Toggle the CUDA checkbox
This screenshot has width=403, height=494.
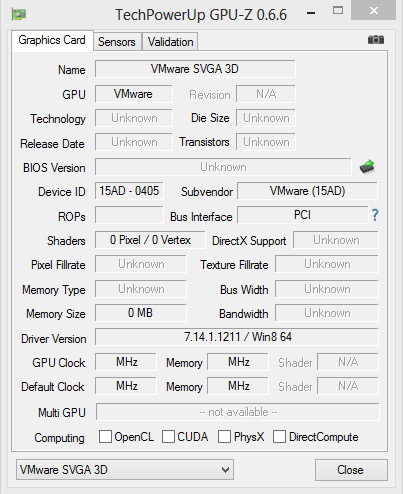pyautogui.click(x=168, y=437)
